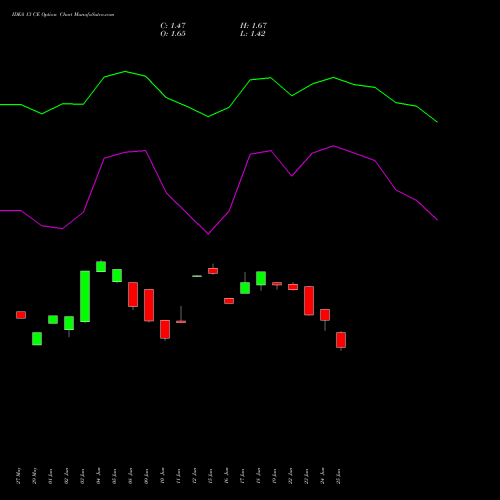The width and height of the screenshot is (500, 500).
Task: Select the 01 Jun date label
Action: 51,476
